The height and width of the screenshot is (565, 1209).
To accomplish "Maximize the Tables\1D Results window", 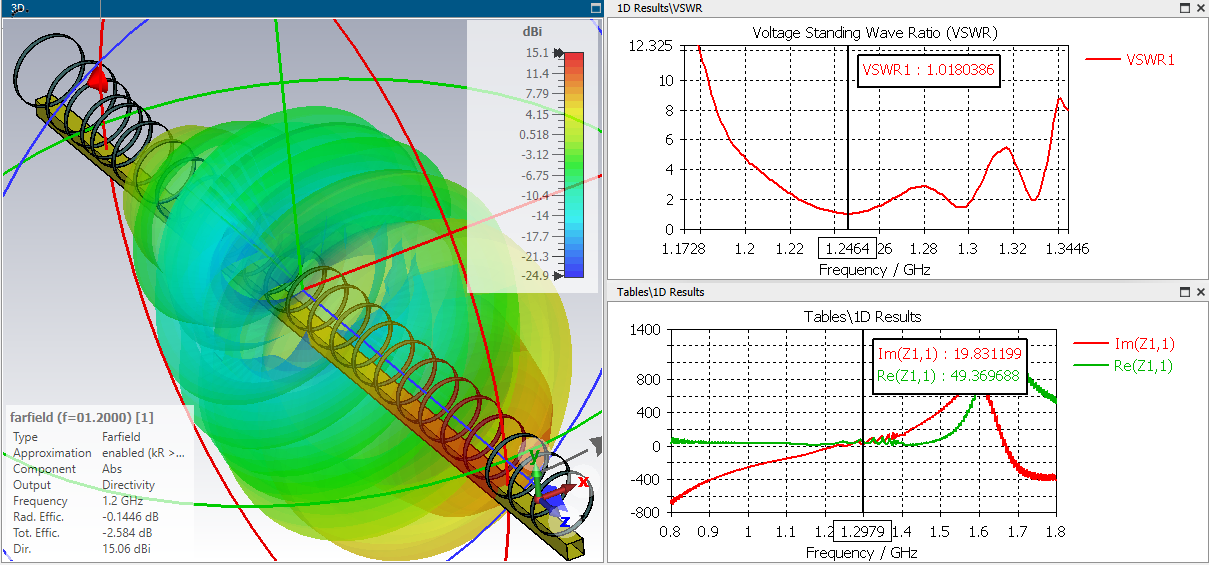I will click(x=1184, y=292).
